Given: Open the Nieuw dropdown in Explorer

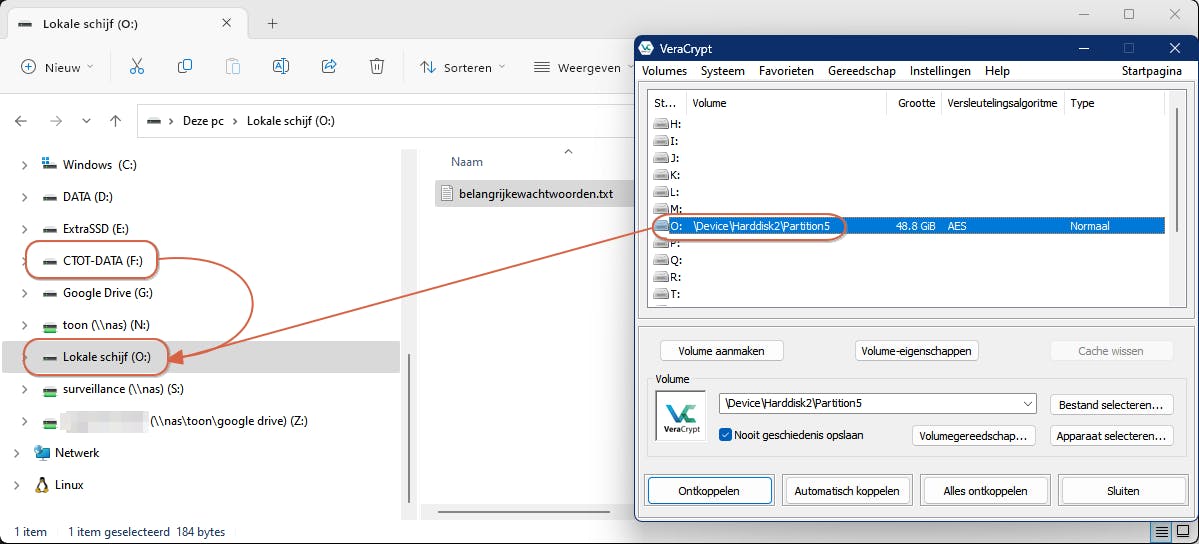Looking at the screenshot, I should 57,67.
